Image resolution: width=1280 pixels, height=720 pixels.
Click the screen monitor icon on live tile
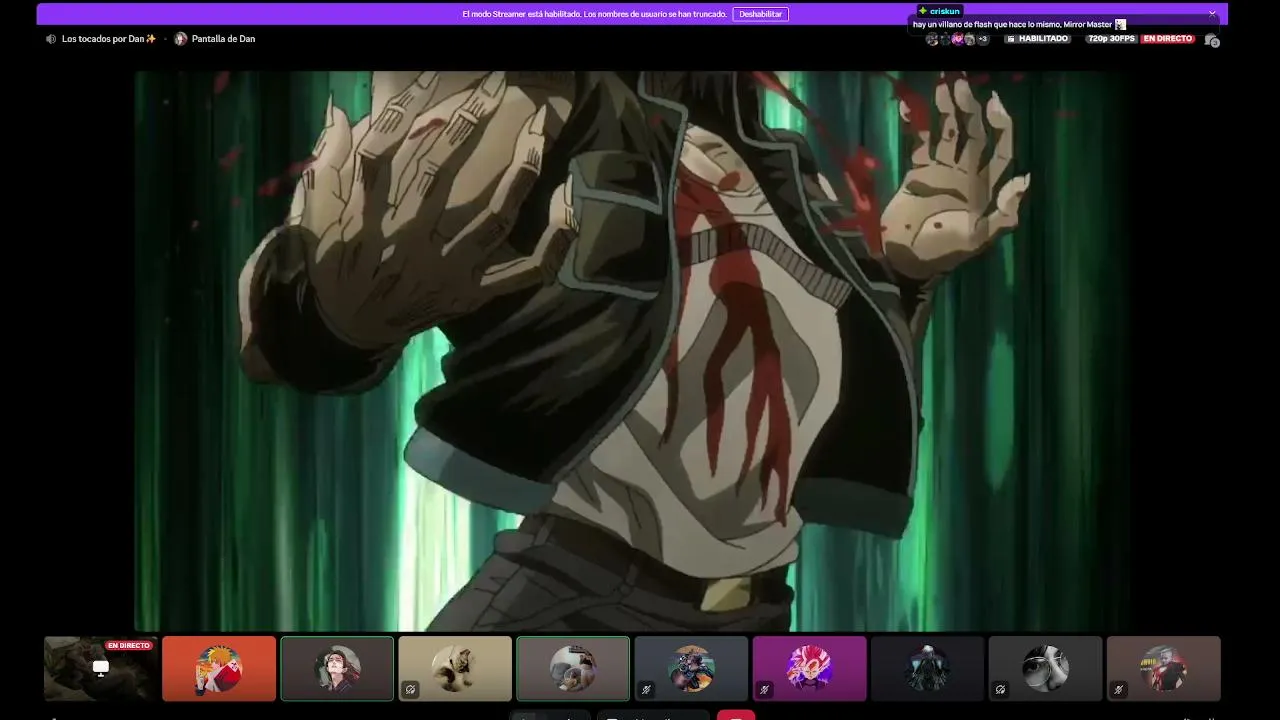tap(101, 668)
